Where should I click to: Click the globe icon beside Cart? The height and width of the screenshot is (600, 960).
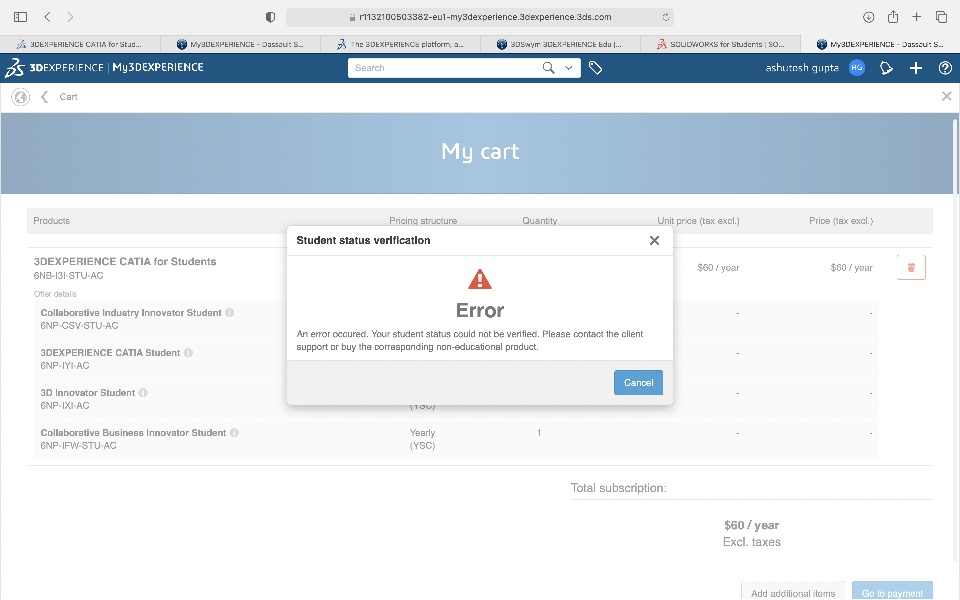point(20,97)
